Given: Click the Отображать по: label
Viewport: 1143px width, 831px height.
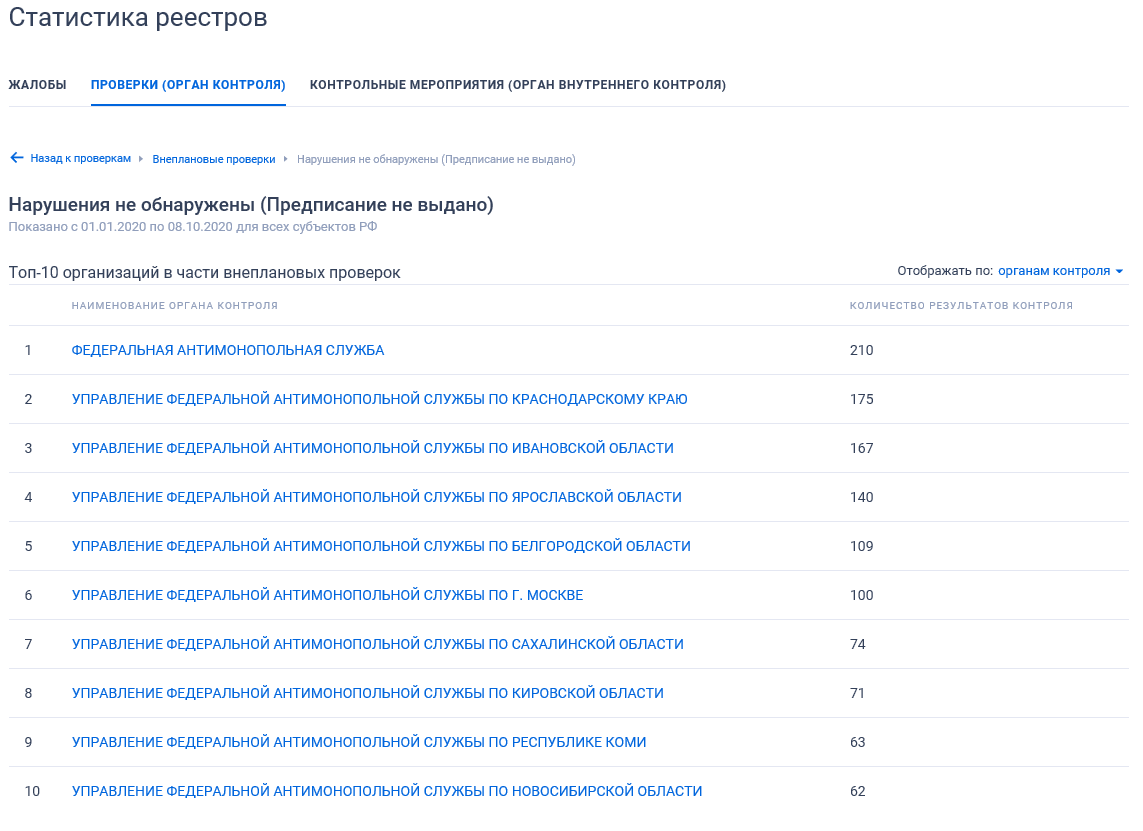Looking at the screenshot, I should pos(945,270).
